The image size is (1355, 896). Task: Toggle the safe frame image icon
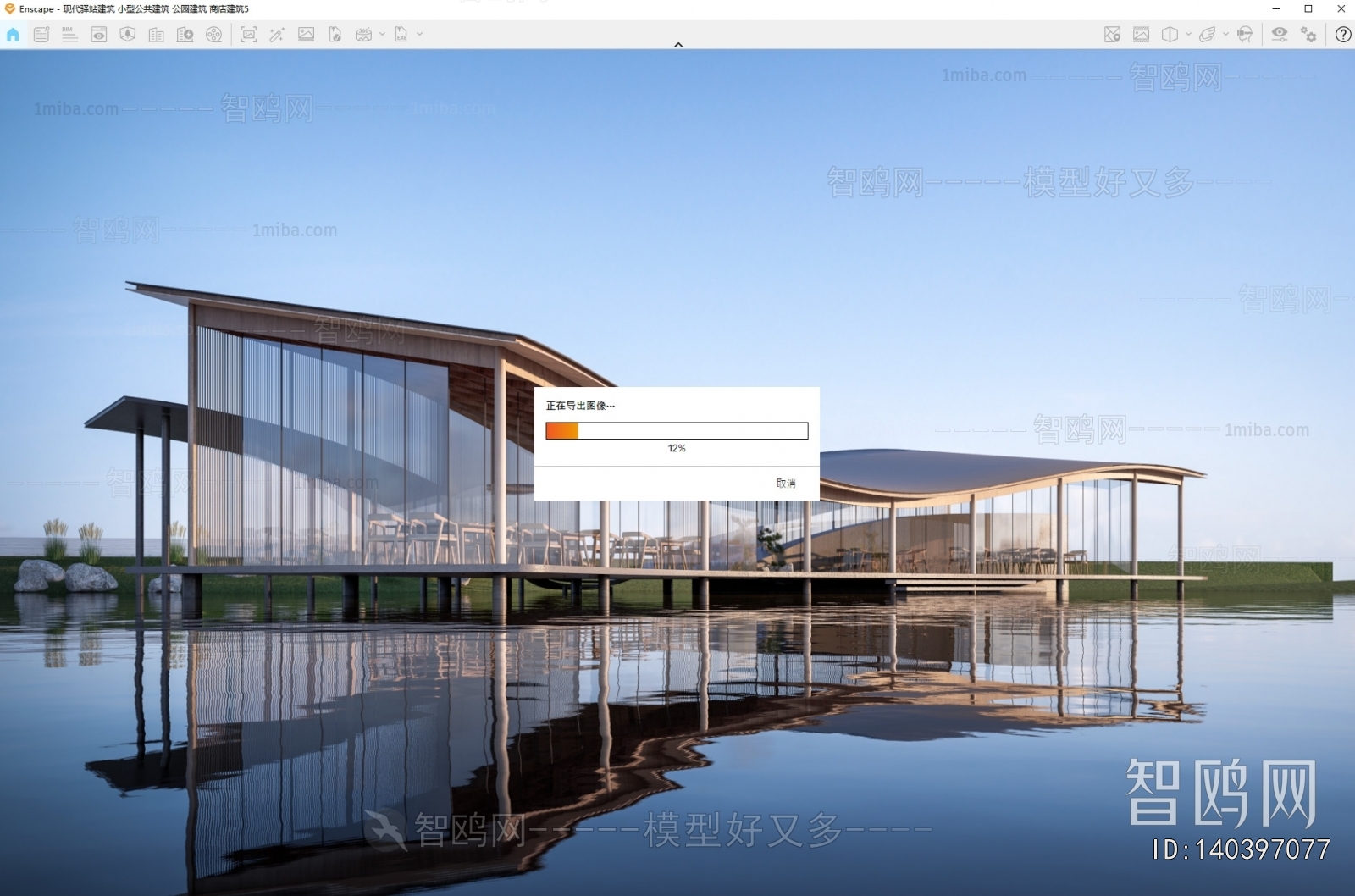tap(1141, 35)
